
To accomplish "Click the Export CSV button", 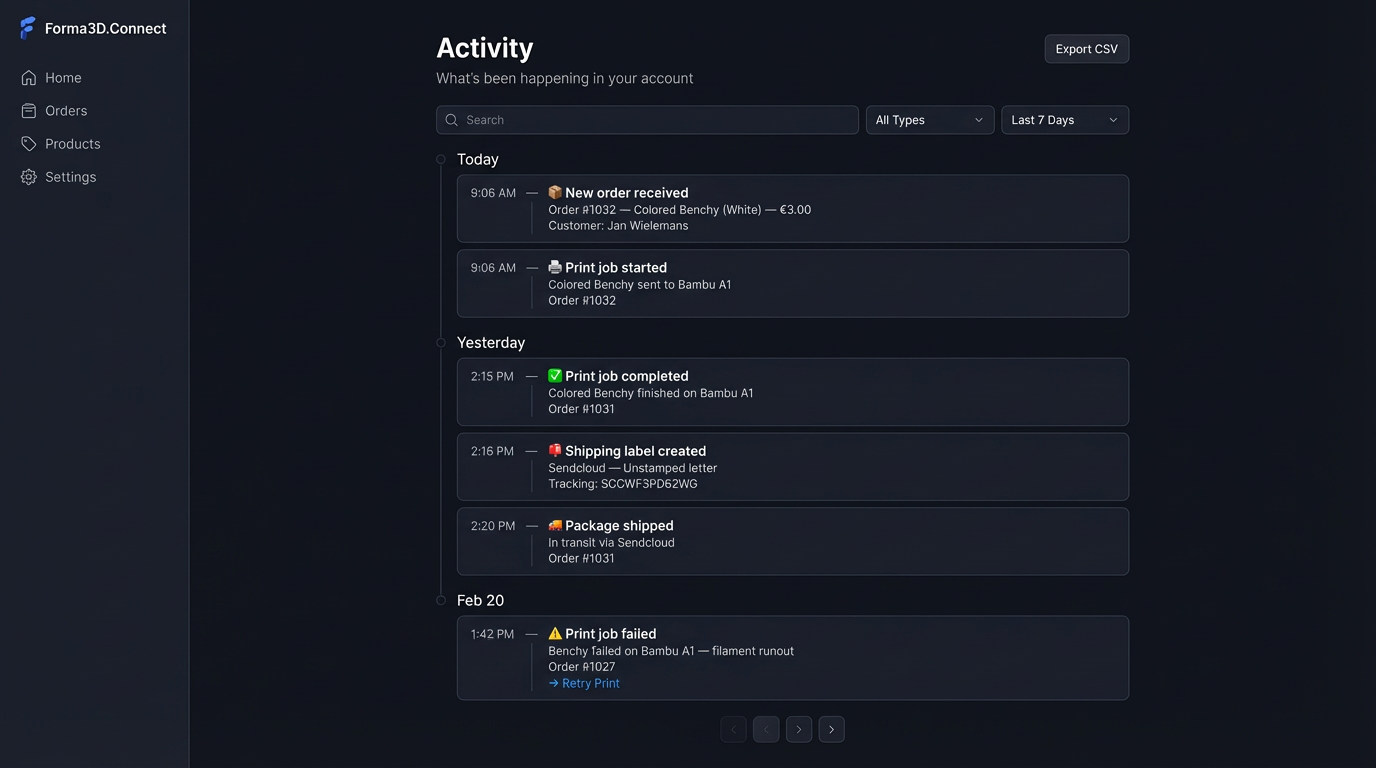I will point(1086,48).
